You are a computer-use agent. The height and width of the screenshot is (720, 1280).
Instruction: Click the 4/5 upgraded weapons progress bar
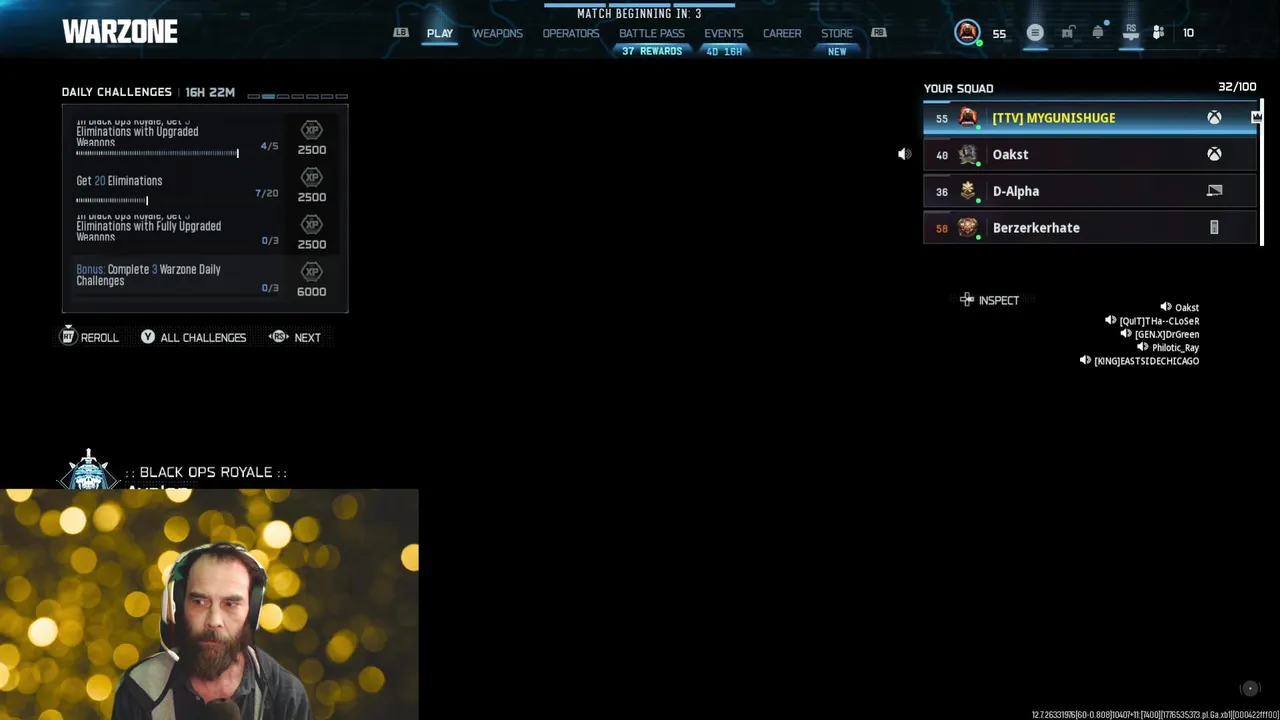[157, 153]
